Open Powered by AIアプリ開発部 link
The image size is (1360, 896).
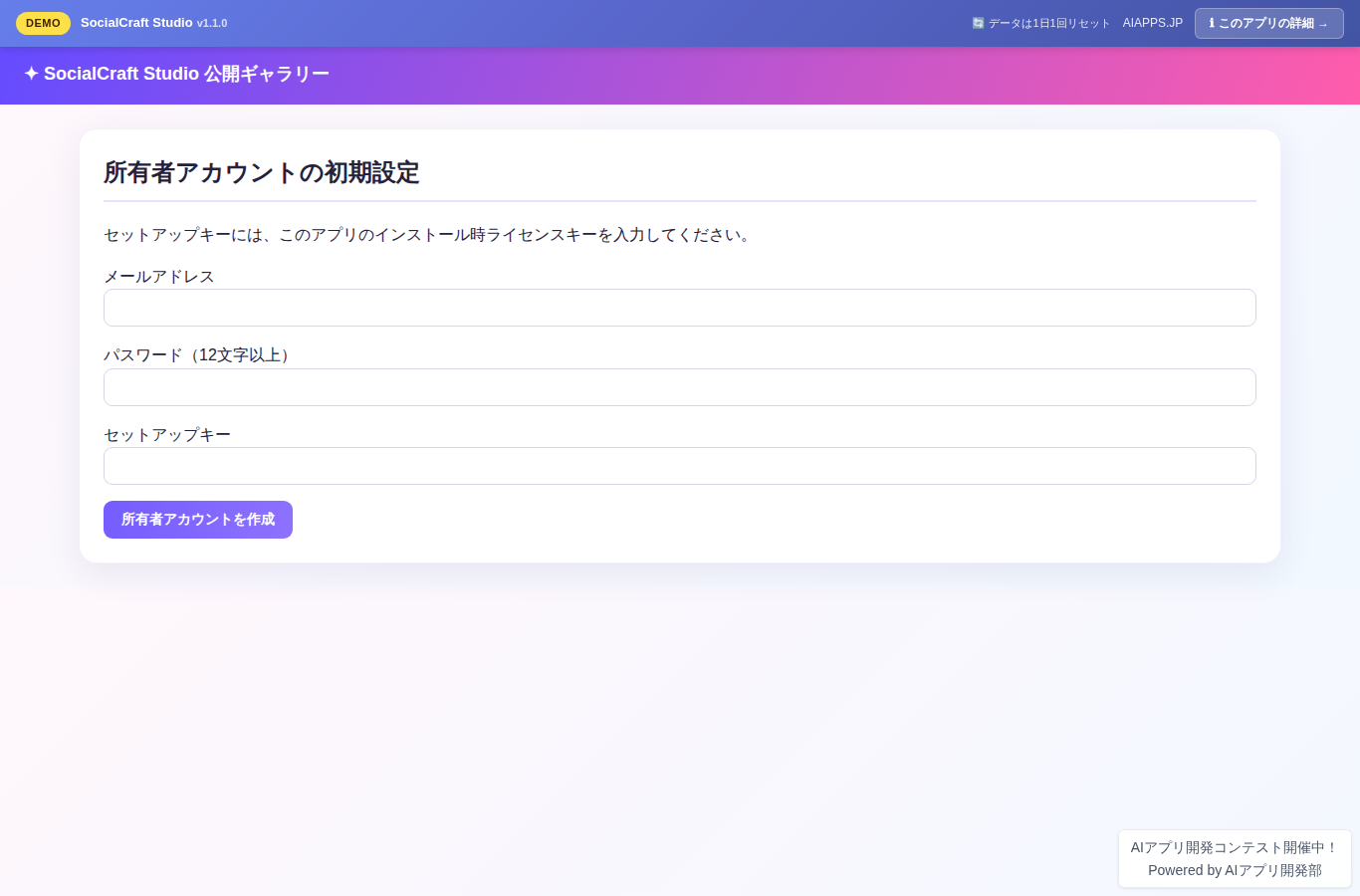(x=1235, y=870)
